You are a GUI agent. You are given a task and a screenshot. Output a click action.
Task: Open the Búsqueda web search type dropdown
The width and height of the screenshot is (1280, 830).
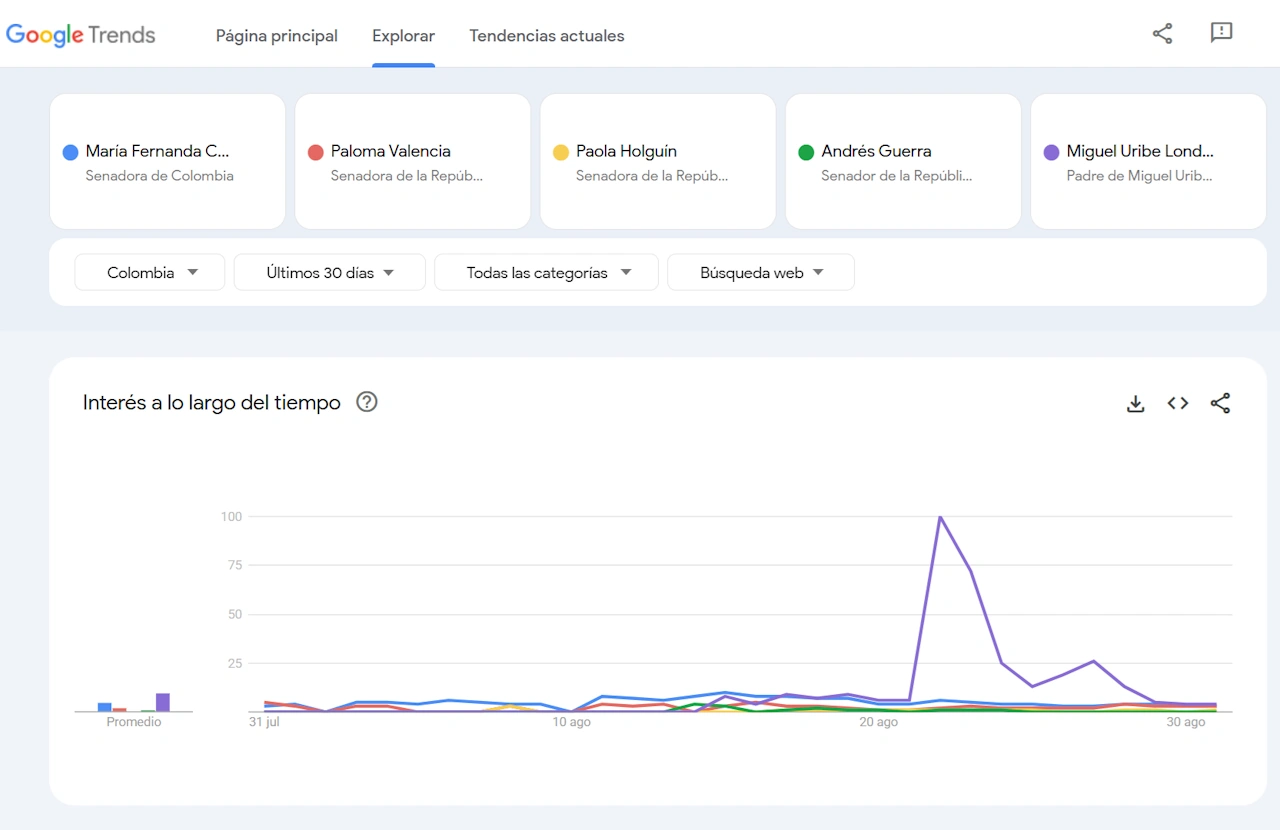pos(761,272)
